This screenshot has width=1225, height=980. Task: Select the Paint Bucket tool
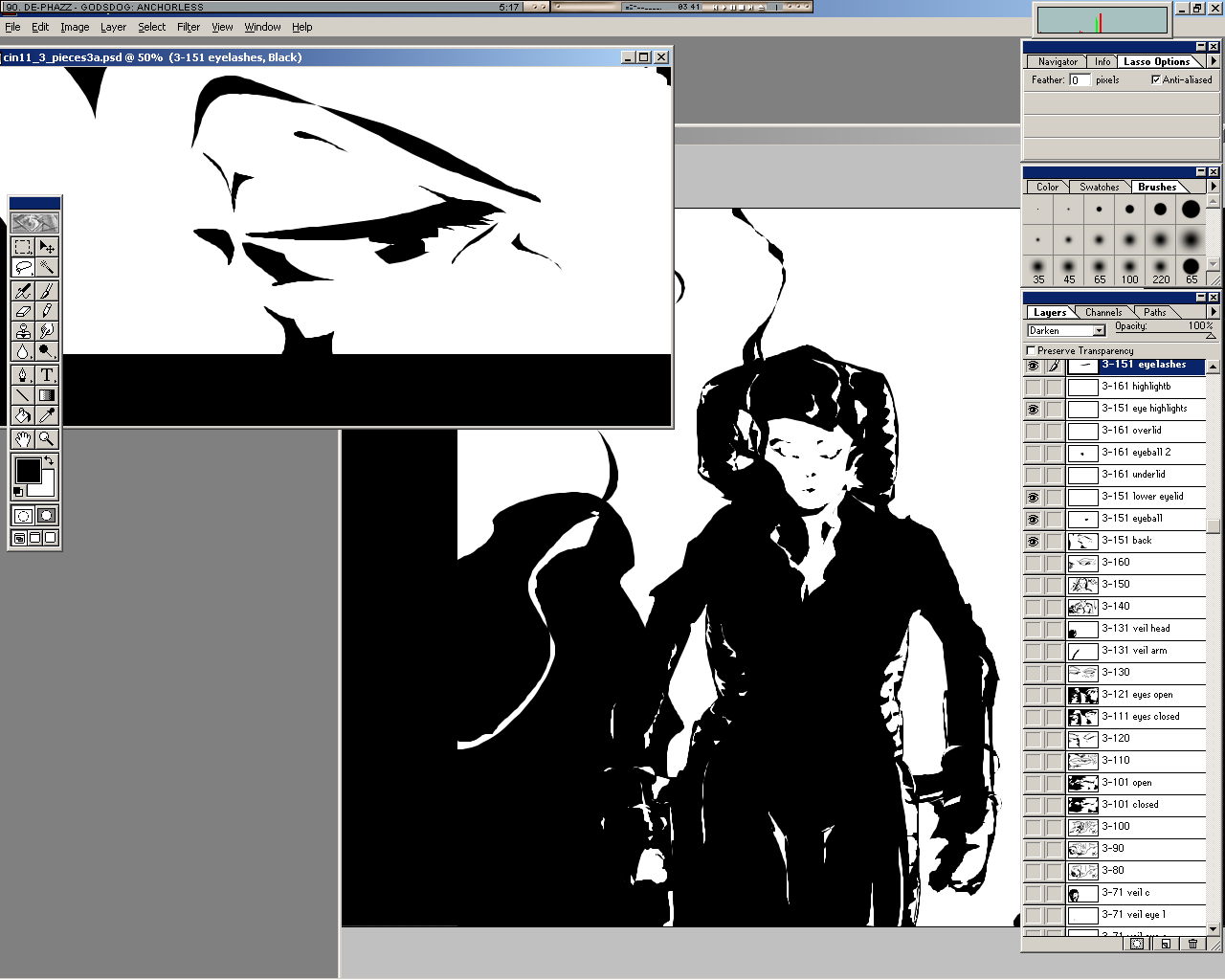click(24, 415)
